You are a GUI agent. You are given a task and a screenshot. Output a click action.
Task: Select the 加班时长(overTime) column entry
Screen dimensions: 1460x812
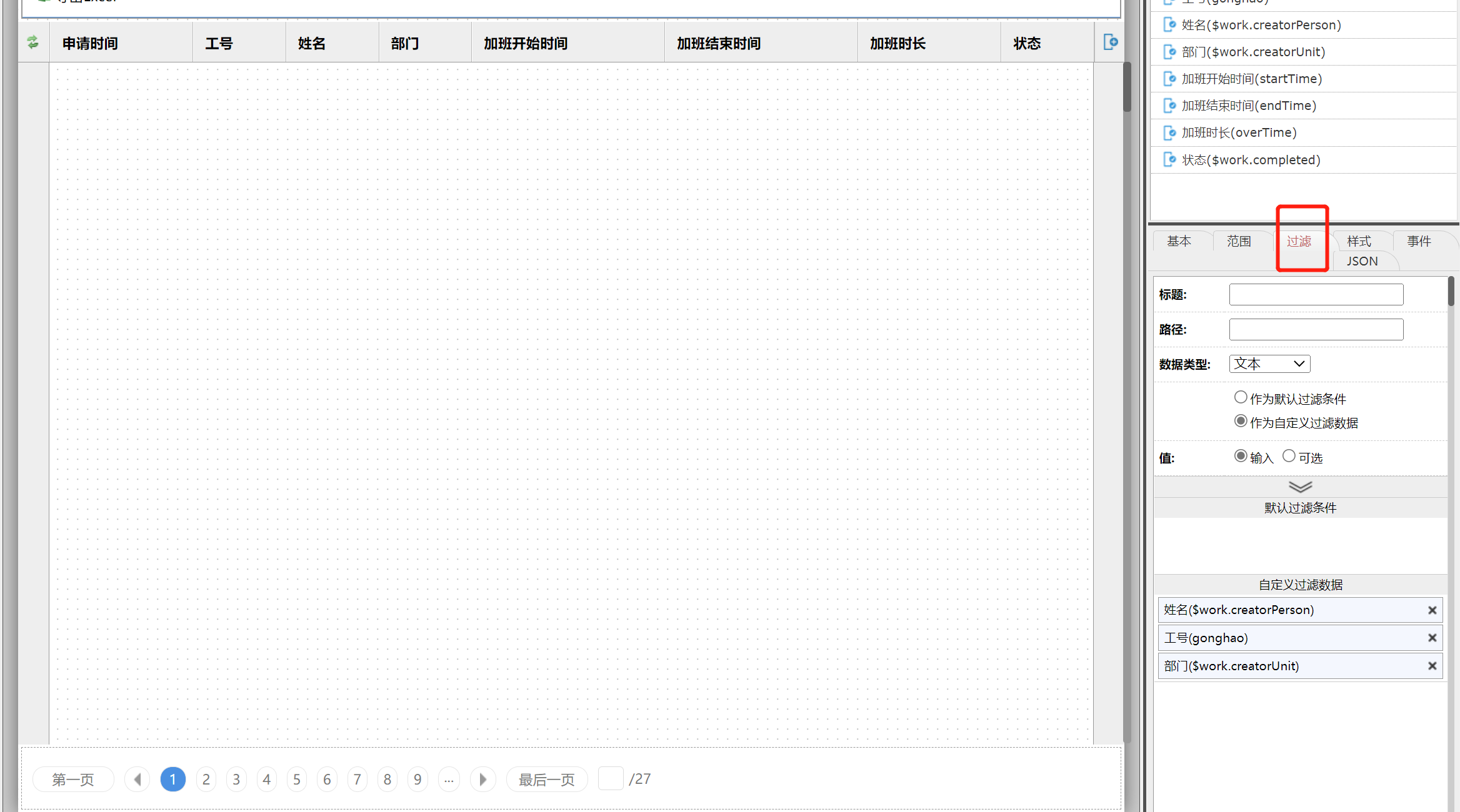[x=1239, y=132]
